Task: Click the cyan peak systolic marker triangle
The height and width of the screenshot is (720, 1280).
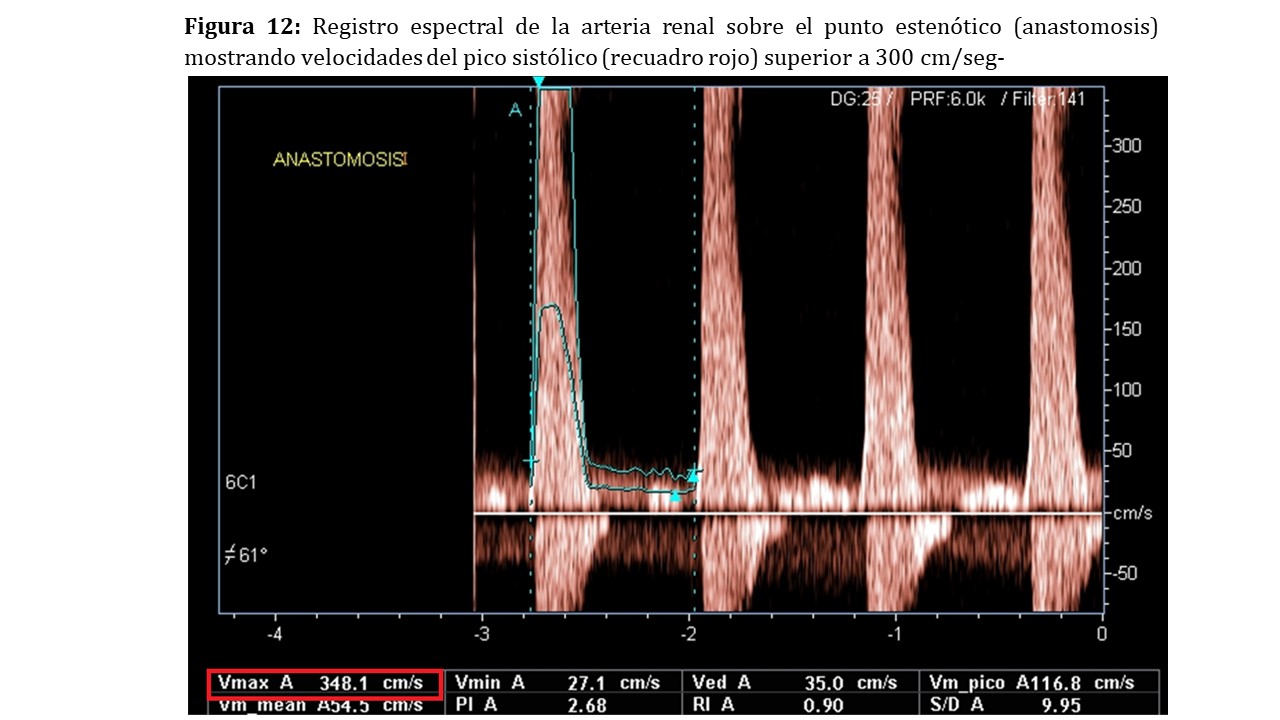Action: [539, 81]
